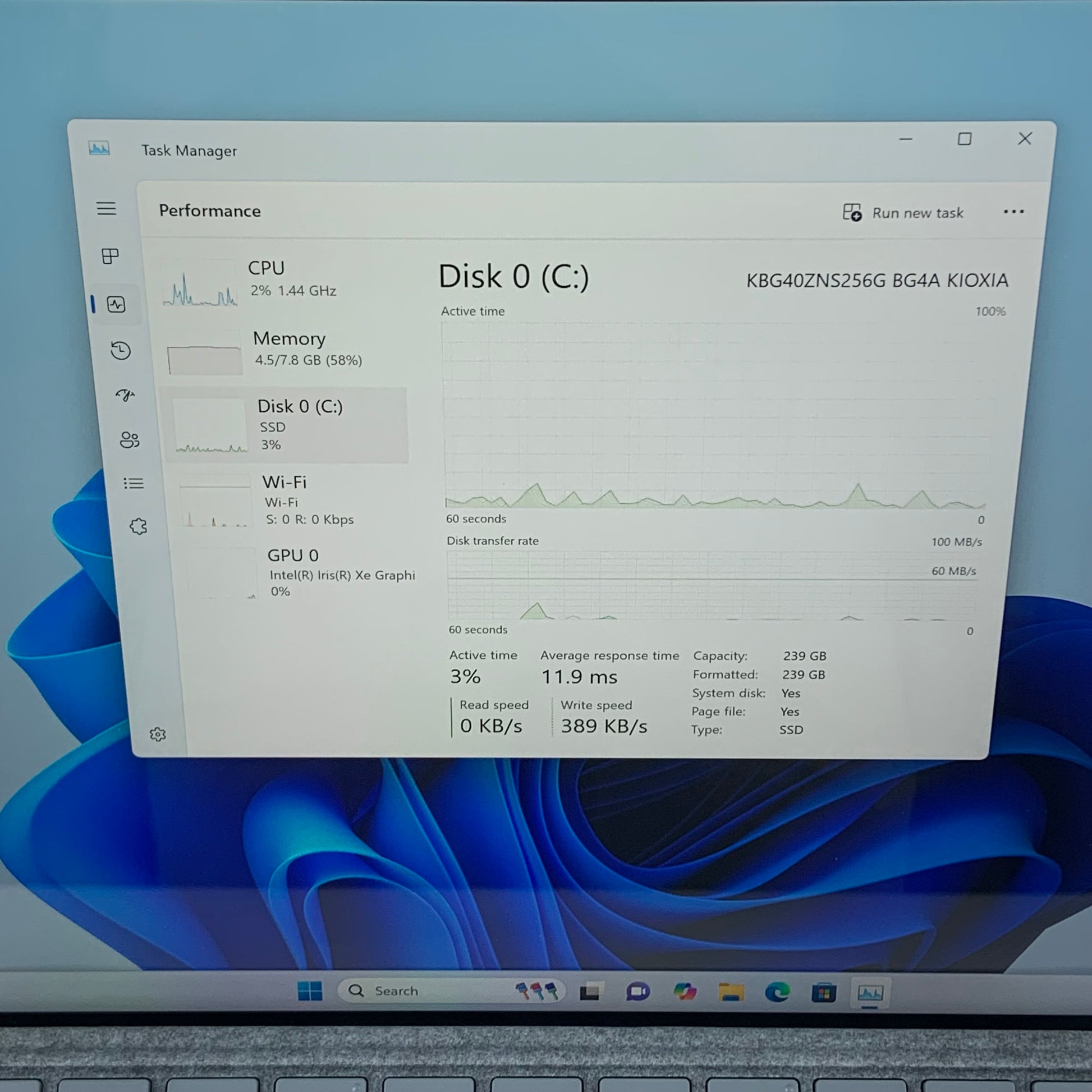The height and width of the screenshot is (1092, 1092).
Task: Open the three-dot more options menu
Action: [x=1013, y=212]
